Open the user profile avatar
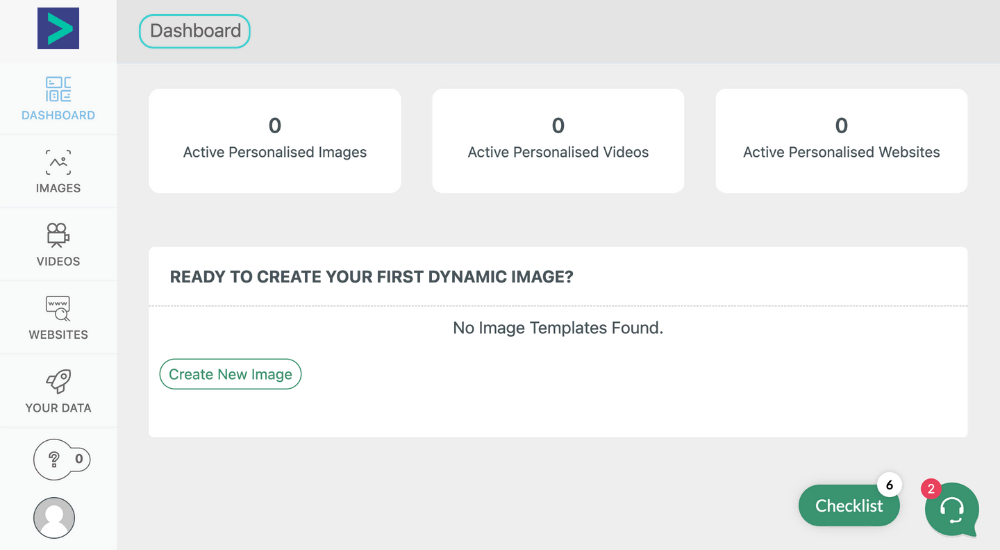Image resolution: width=1000 pixels, height=550 pixels. click(54, 518)
